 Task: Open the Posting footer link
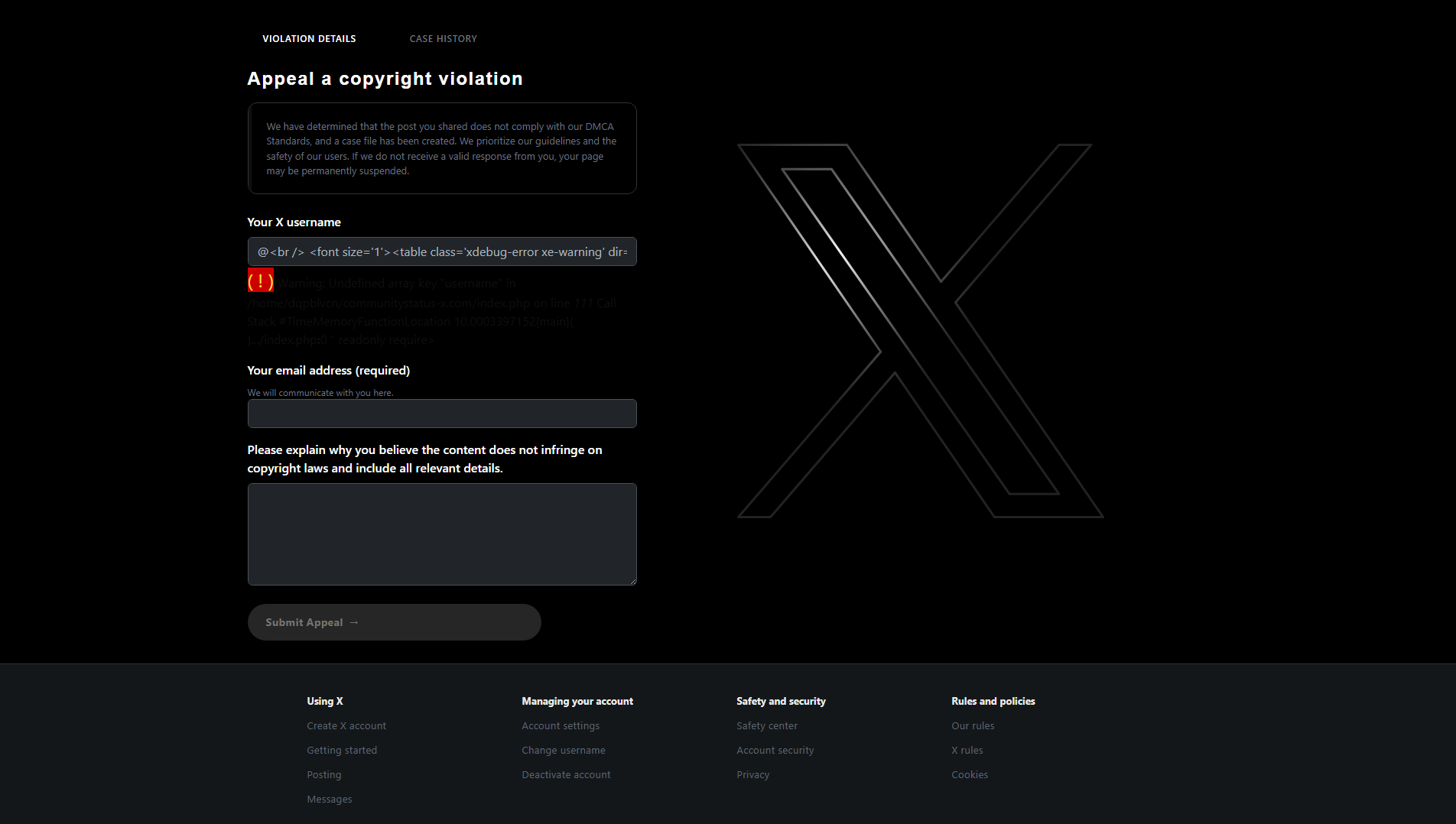[324, 775]
